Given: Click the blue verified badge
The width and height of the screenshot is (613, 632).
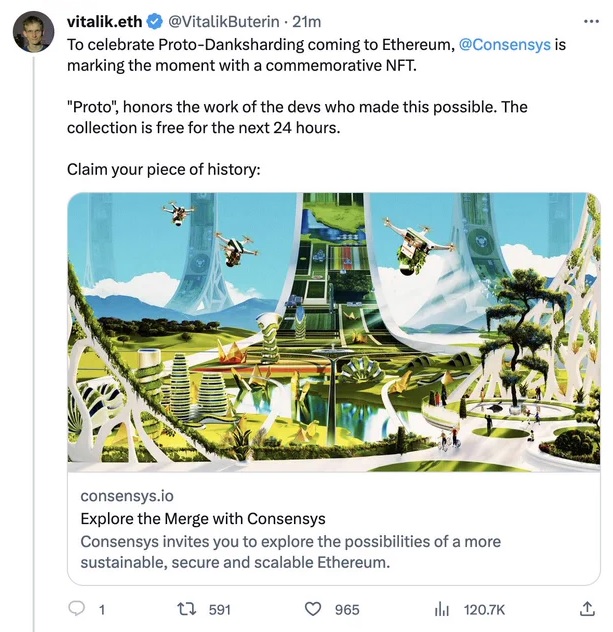Looking at the screenshot, I should click(x=155, y=20).
